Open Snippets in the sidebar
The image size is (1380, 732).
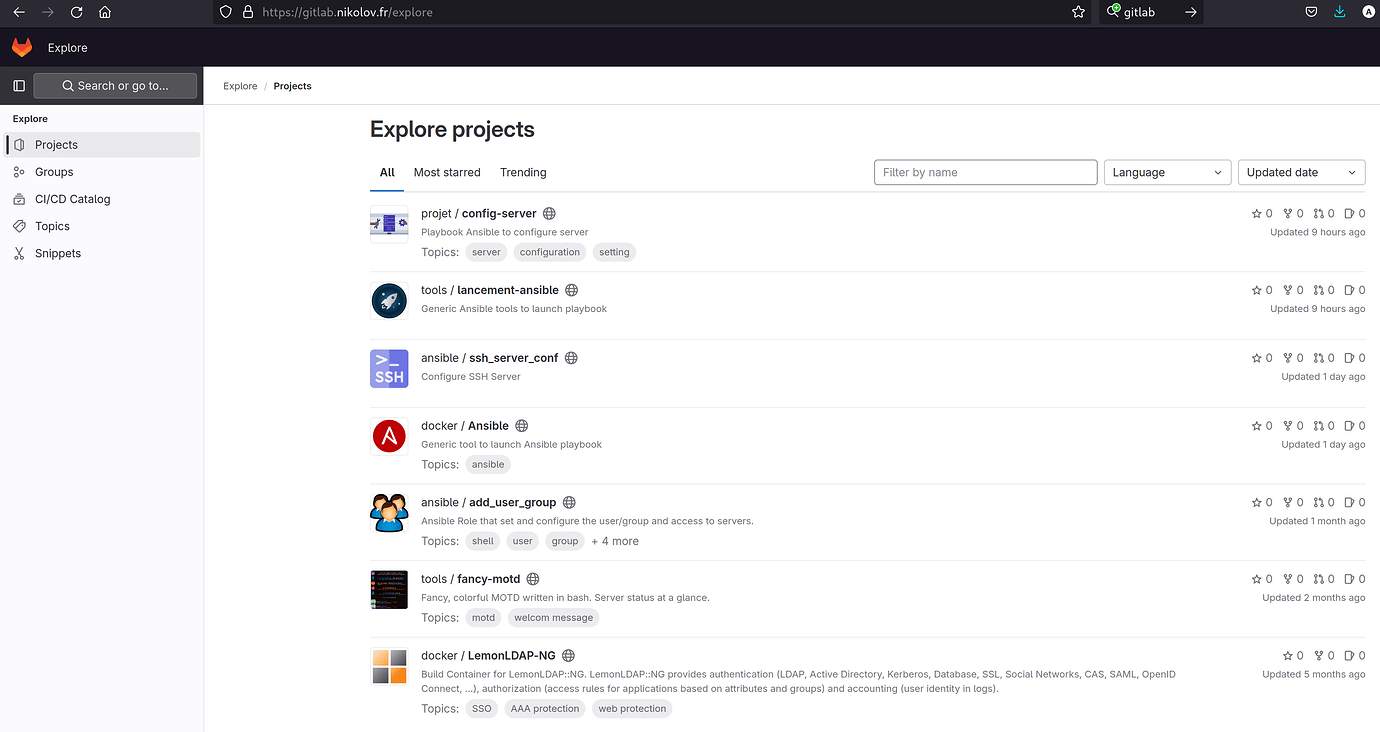click(59, 253)
